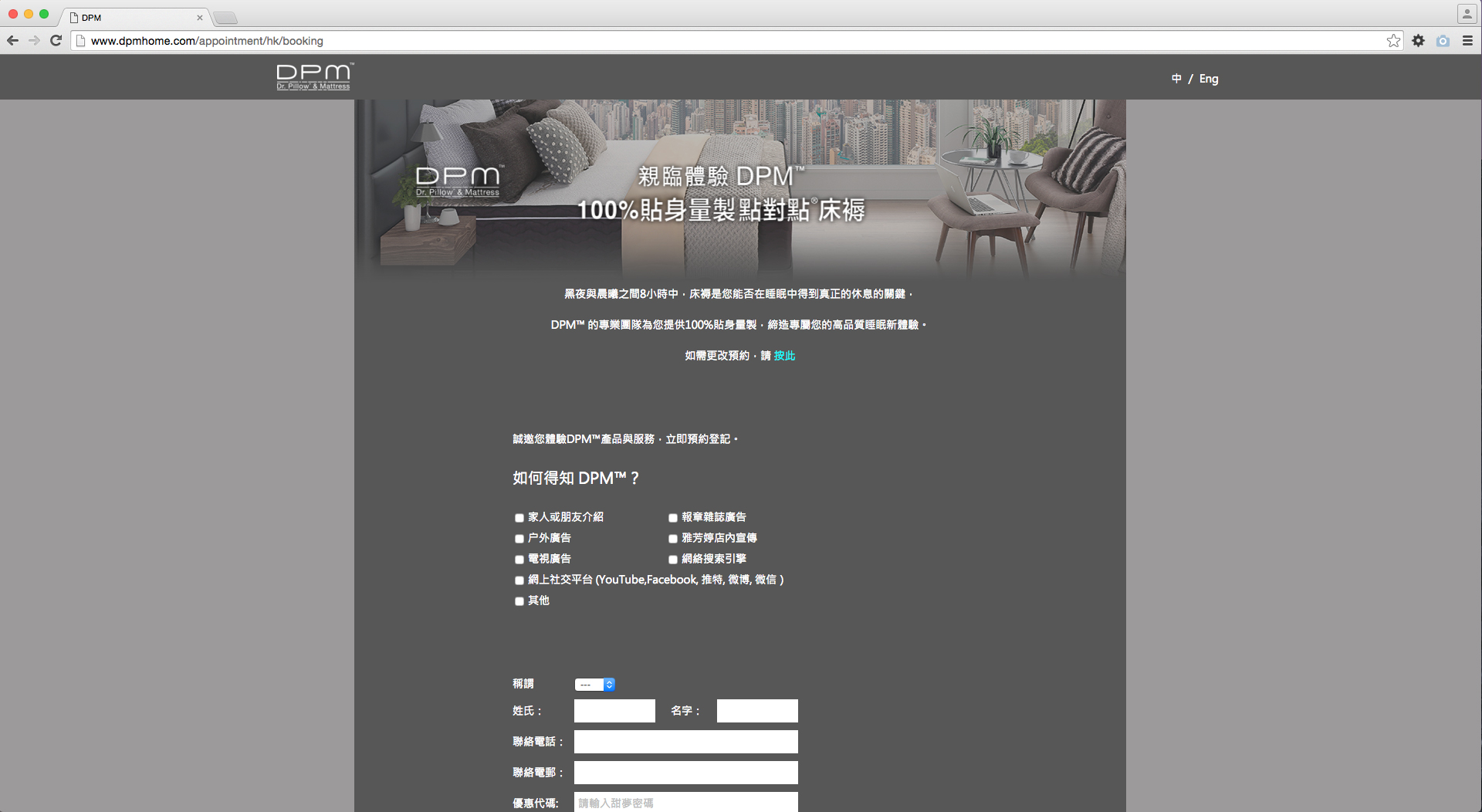Open the user profile icon
The image size is (1482, 812).
point(1467,14)
